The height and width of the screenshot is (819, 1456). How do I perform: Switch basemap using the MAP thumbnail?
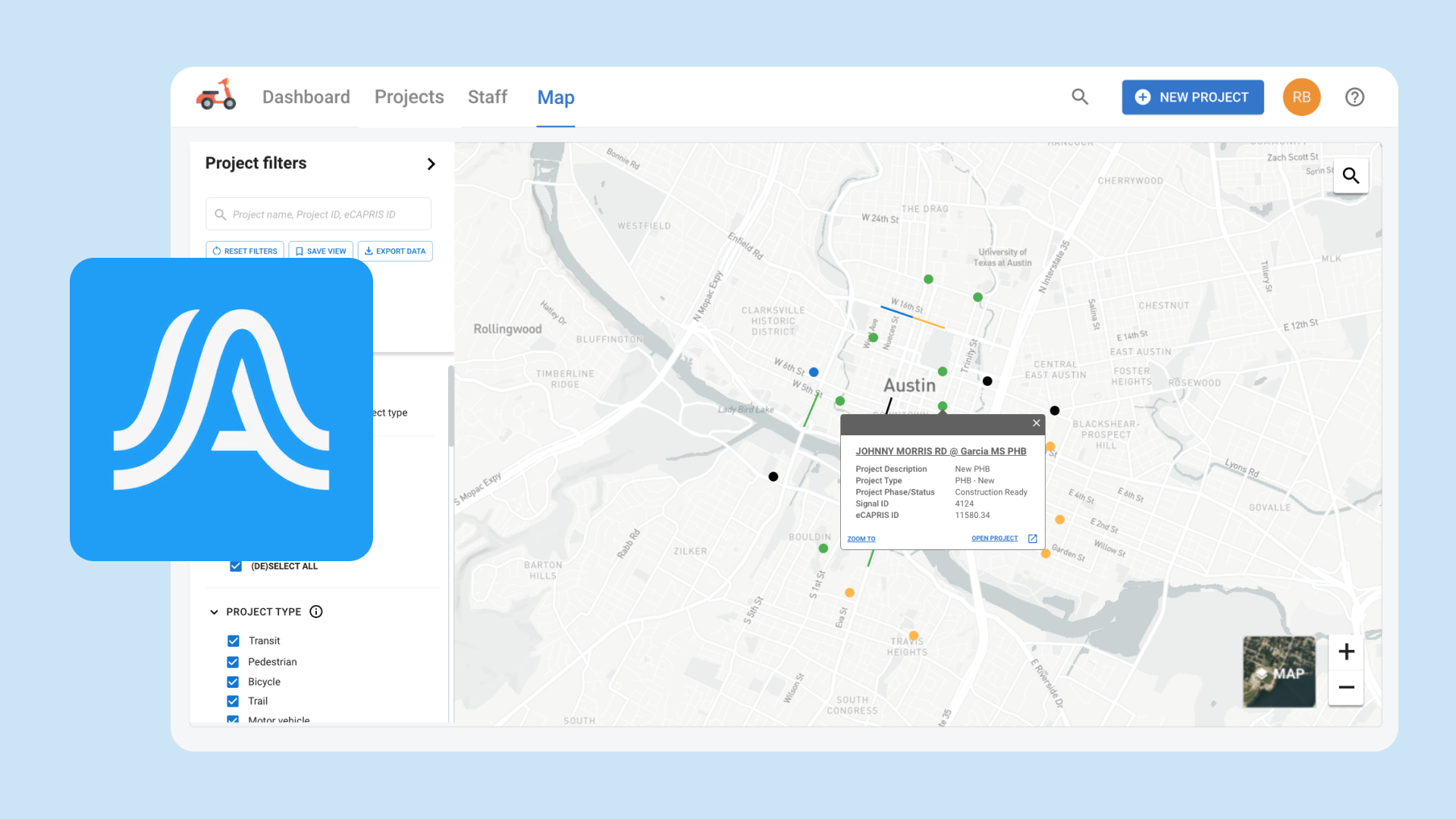pyautogui.click(x=1279, y=672)
